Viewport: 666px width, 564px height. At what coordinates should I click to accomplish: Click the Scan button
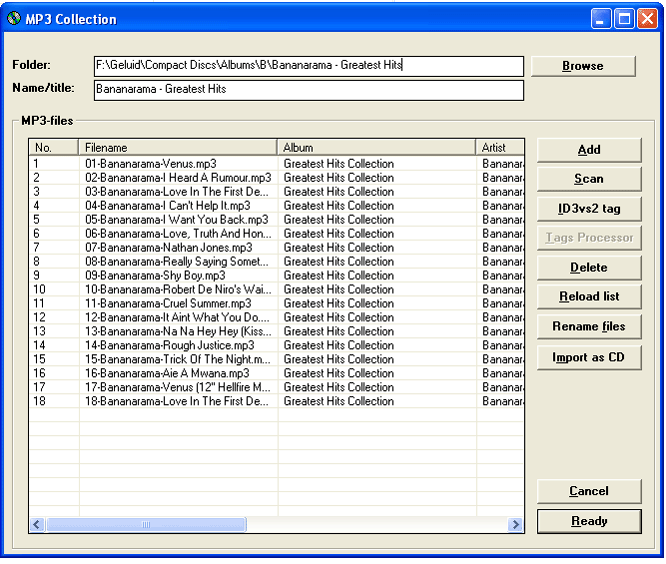tap(589, 179)
